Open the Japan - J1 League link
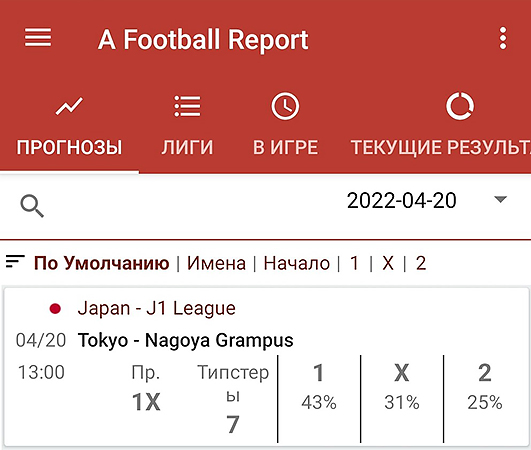 [x=156, y=308]
